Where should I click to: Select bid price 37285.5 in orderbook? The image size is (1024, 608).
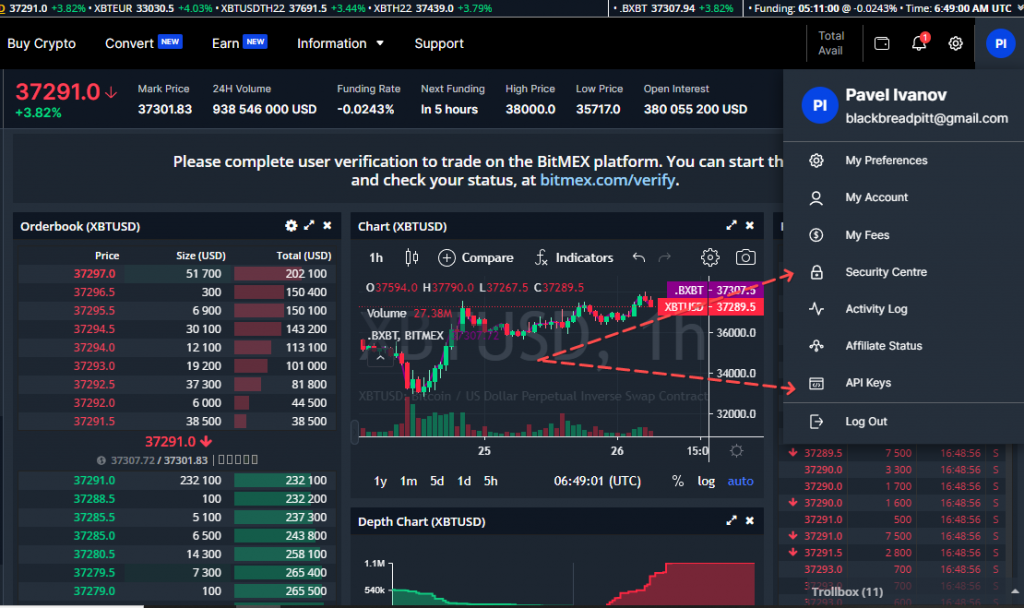[95, 517]
